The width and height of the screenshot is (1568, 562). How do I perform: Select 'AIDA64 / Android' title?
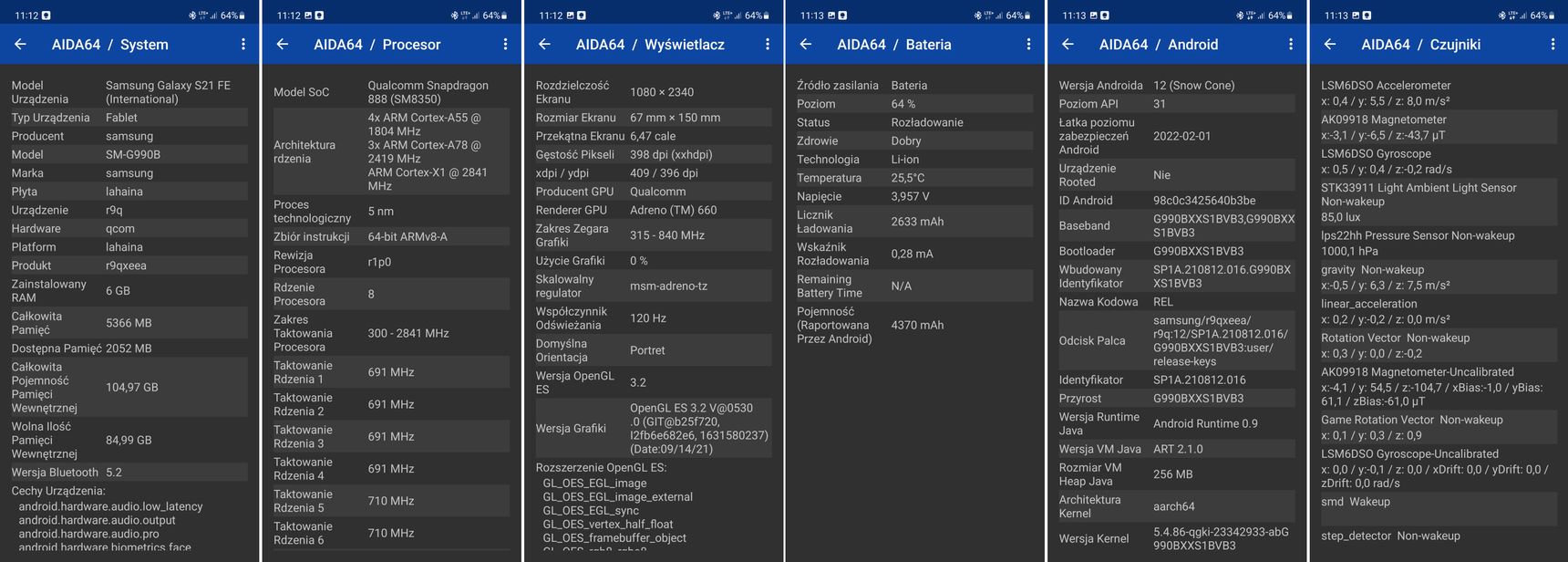[1159, 44]
